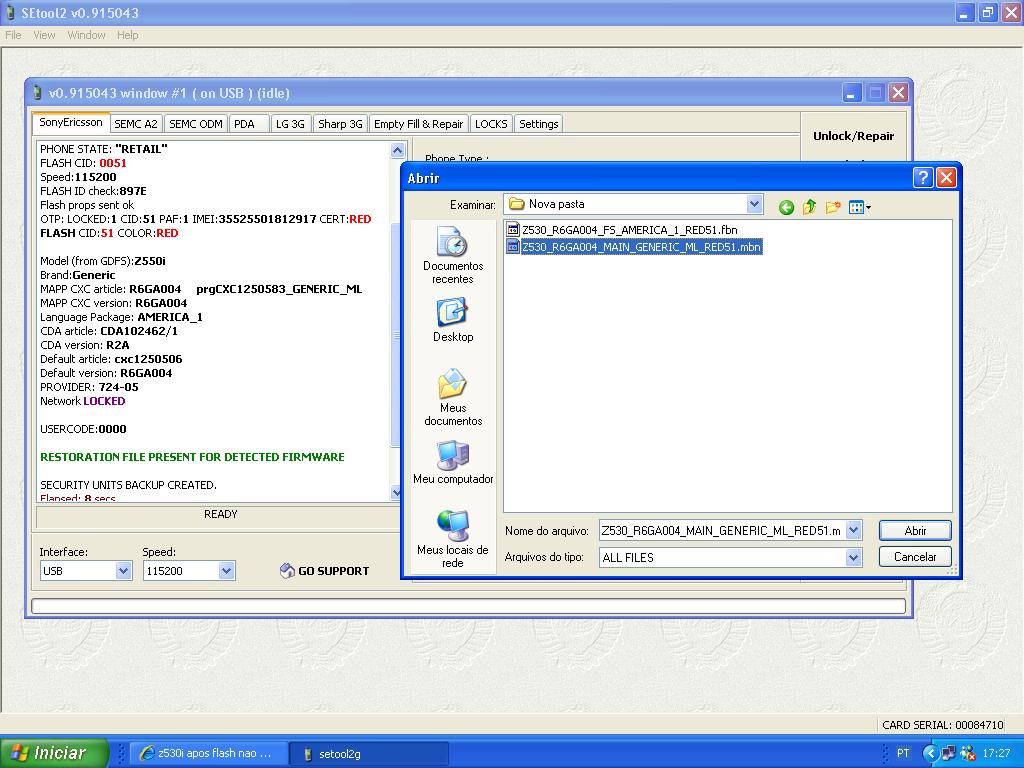Expand the Nome do arquivo dropdown
The height and width of the screenshot is (768, 1024).
point(853,530)
